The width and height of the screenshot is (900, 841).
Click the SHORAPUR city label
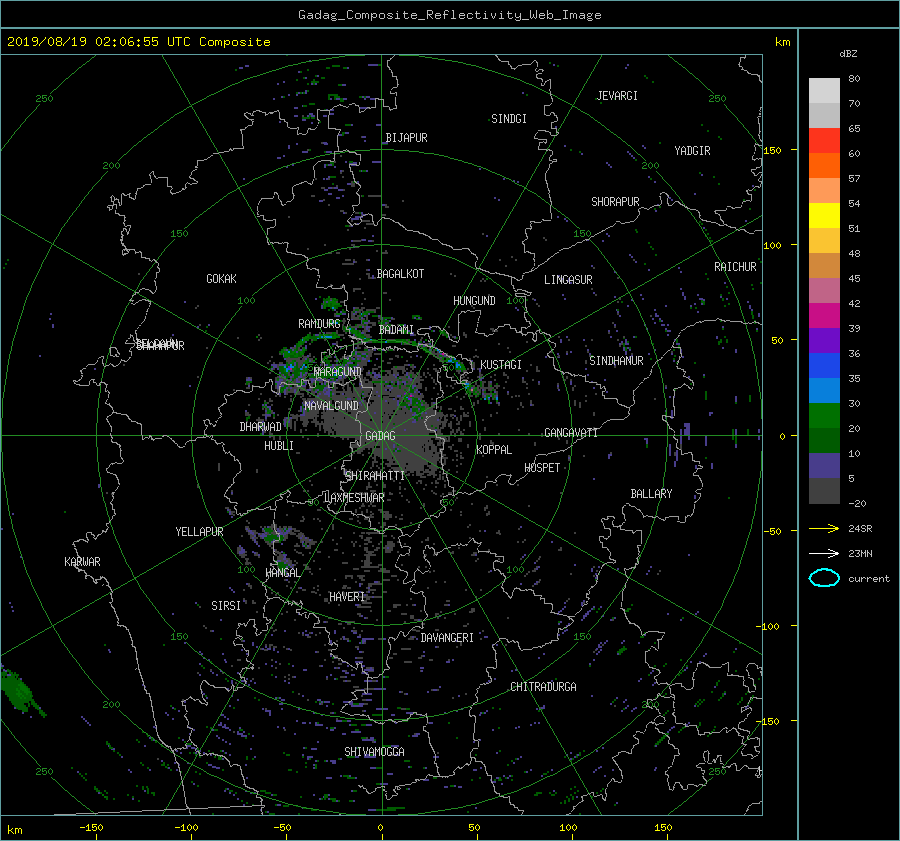[615, 201]
